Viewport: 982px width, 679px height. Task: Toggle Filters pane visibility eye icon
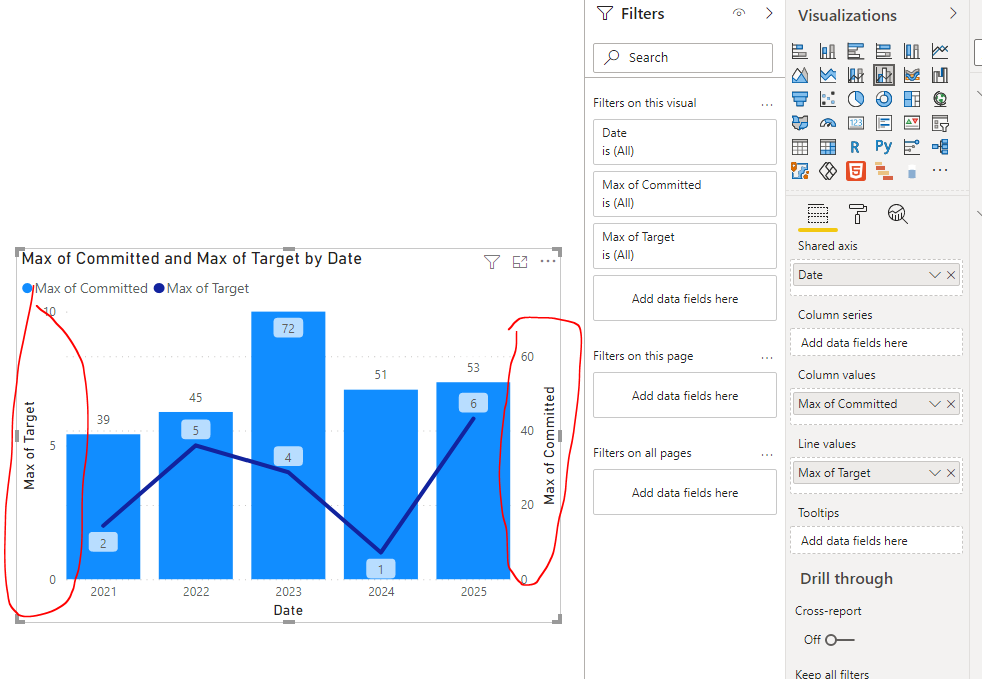click(x=739, y=13)
